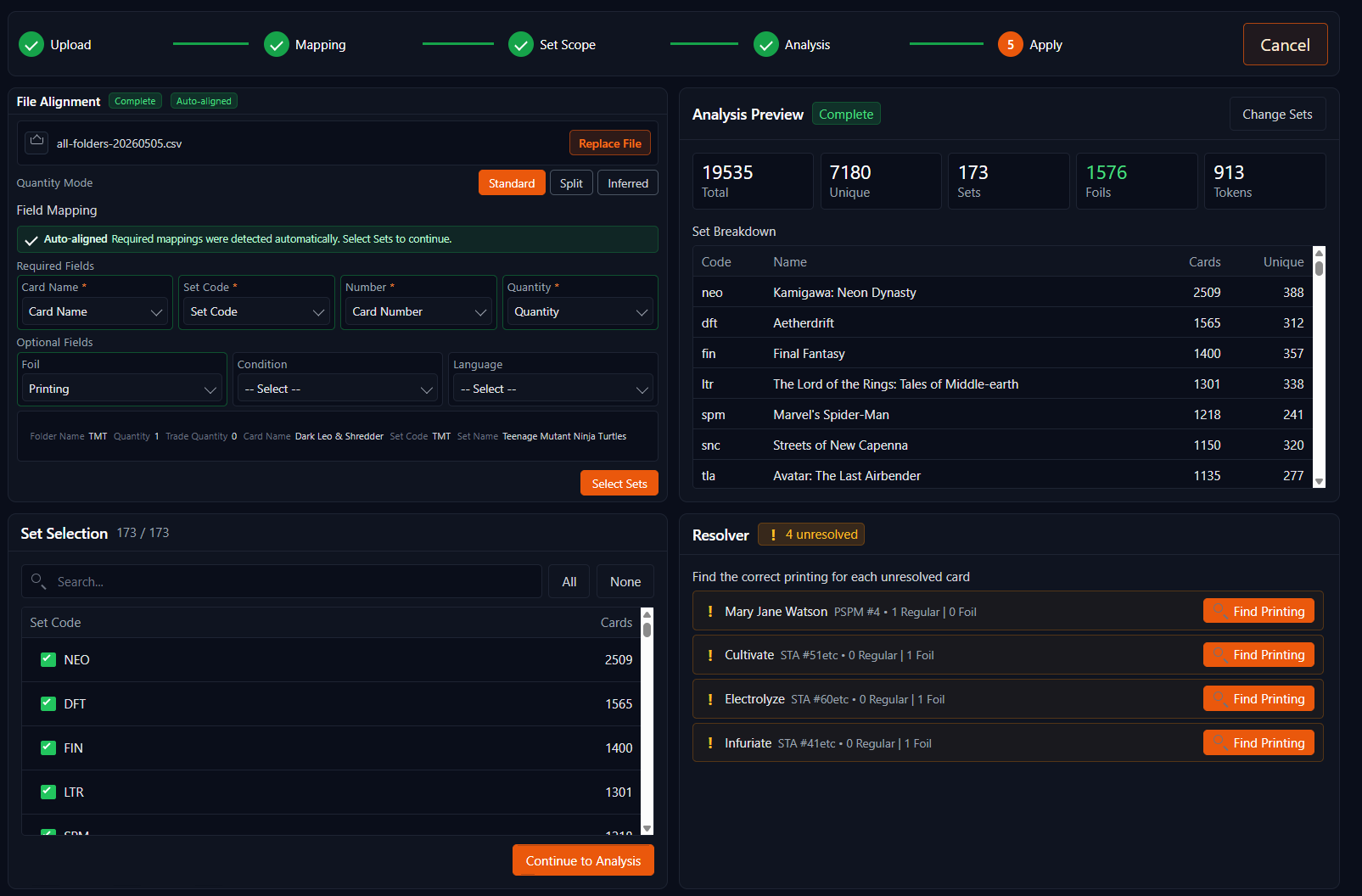This screenshot has width=1362, height=896.
Task: Uncheck the LTR set checkbox
Action: [48, 792]
